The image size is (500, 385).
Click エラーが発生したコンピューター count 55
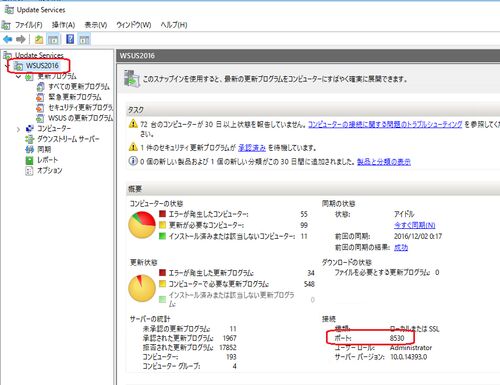(304, 214)
